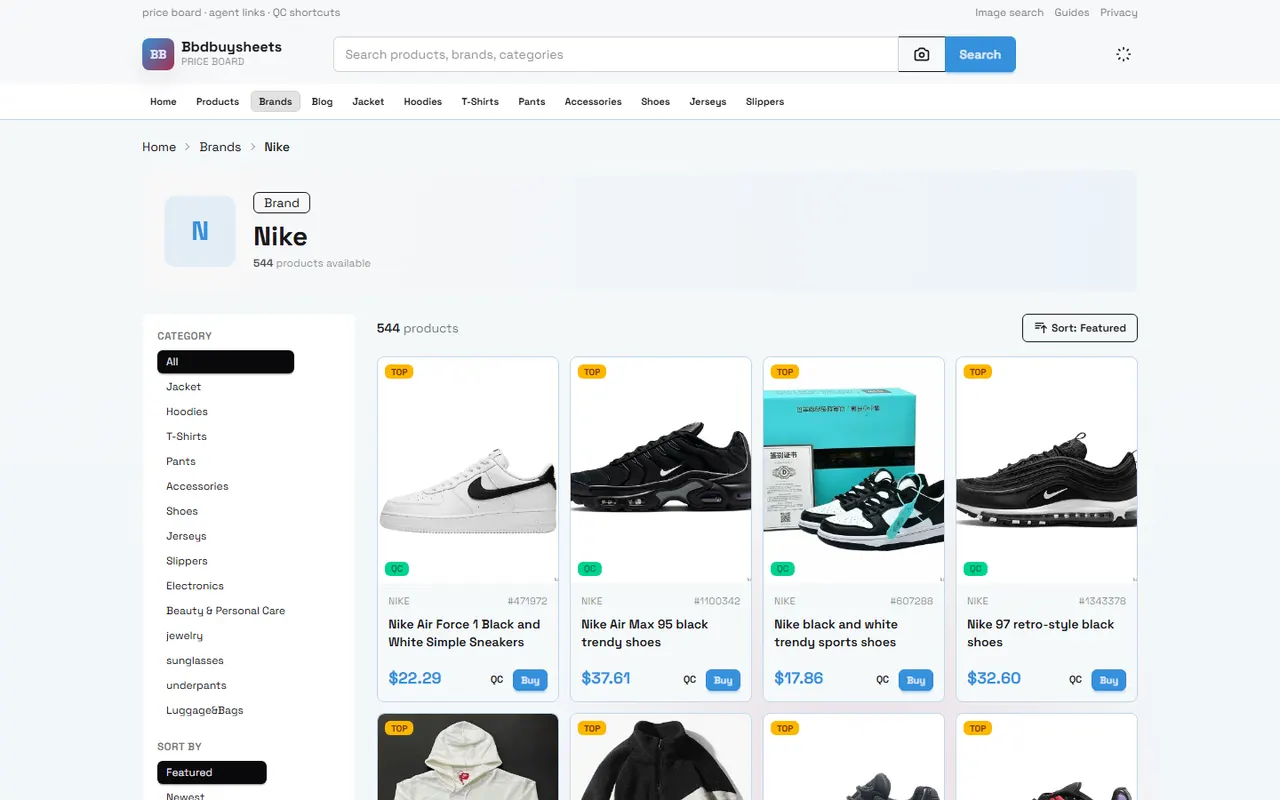Viewport: 1280px width, 800px height.
Task: Click the TOP badge on Air Force 1 card
Action: [x=399, y=372]
